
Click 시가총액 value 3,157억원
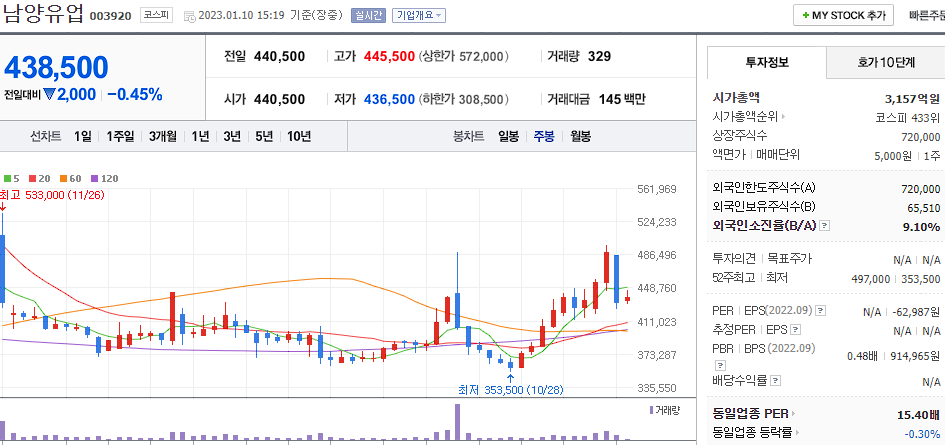point(912,98)
